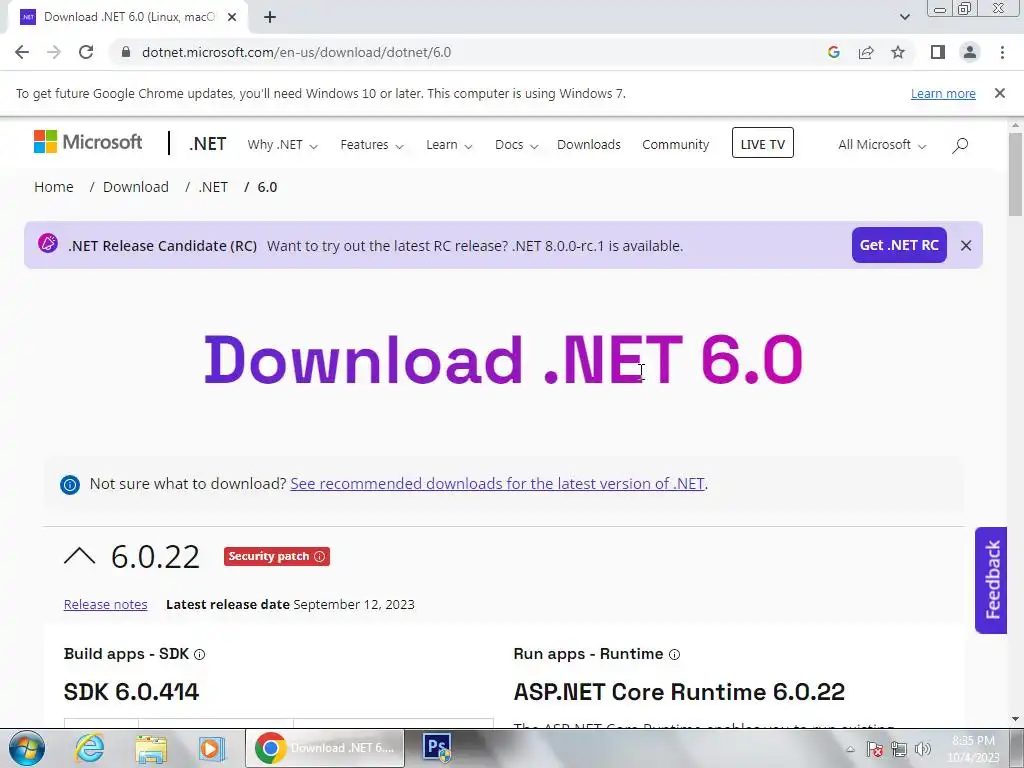Go to Home breadcrumb
1024x768 pixels.
54,187
